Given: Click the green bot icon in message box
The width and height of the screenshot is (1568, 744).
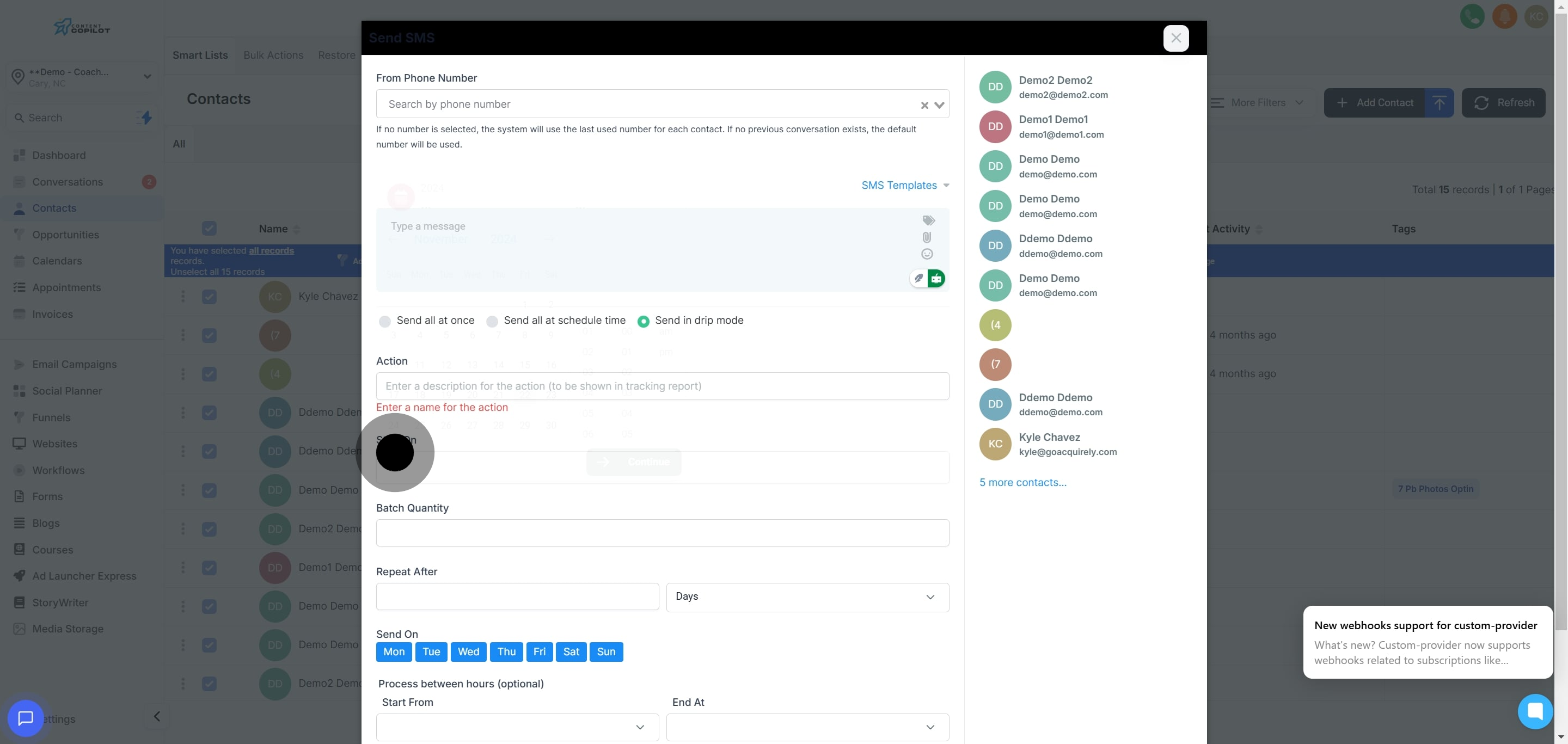Looking at the screenshot, I should (936, 279).
